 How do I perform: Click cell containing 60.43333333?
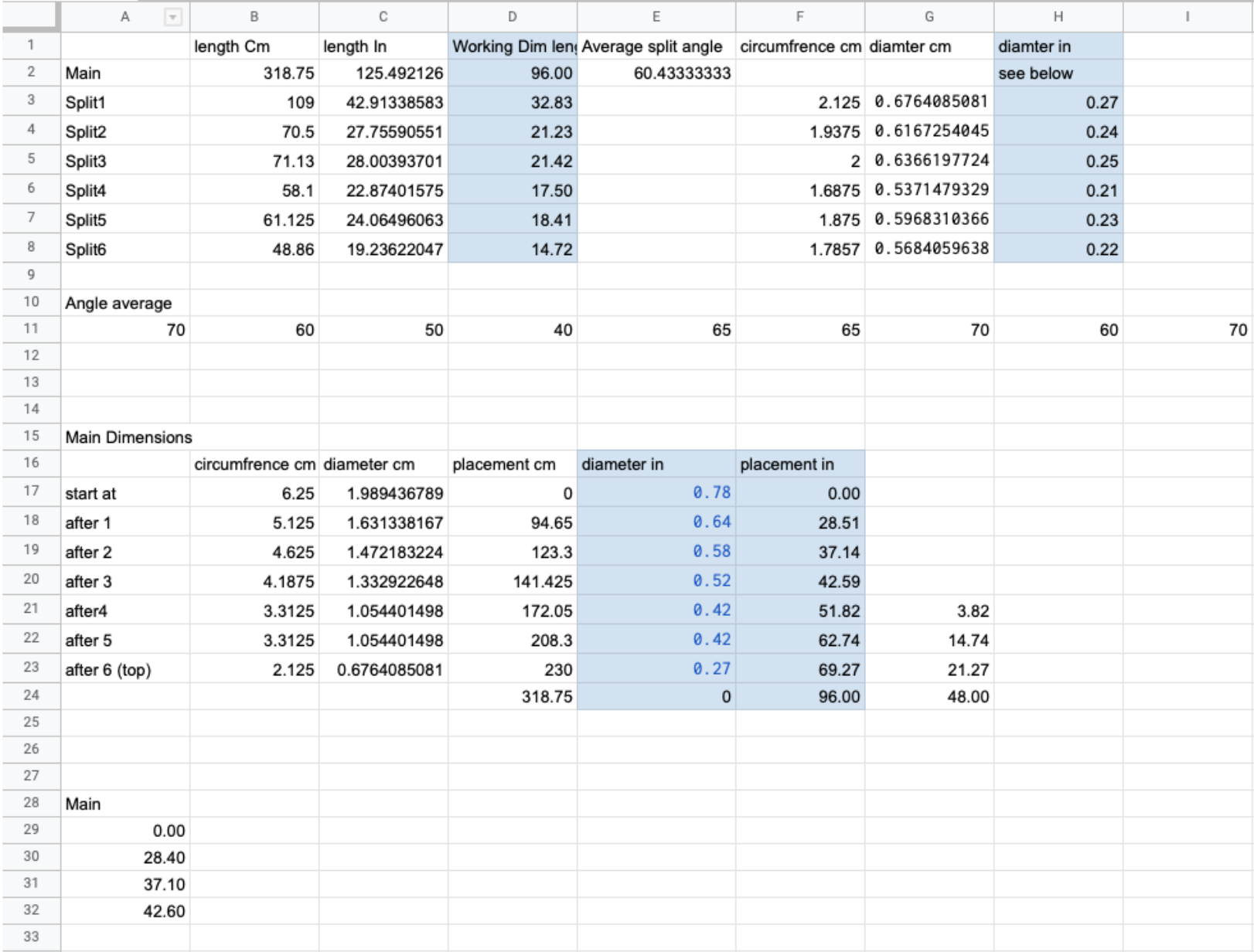tap(656, 73)
